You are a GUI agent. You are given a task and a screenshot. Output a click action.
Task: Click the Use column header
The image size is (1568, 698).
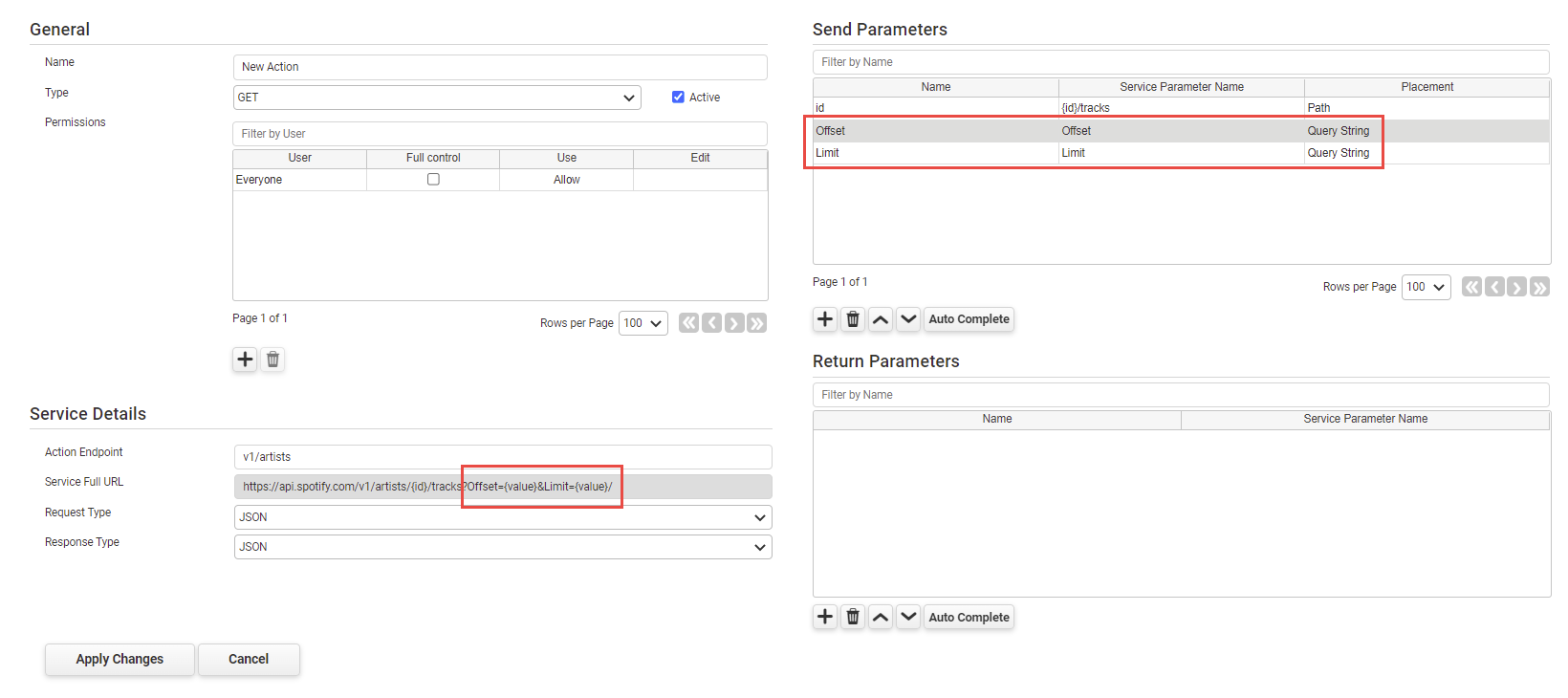pos(567,158)
